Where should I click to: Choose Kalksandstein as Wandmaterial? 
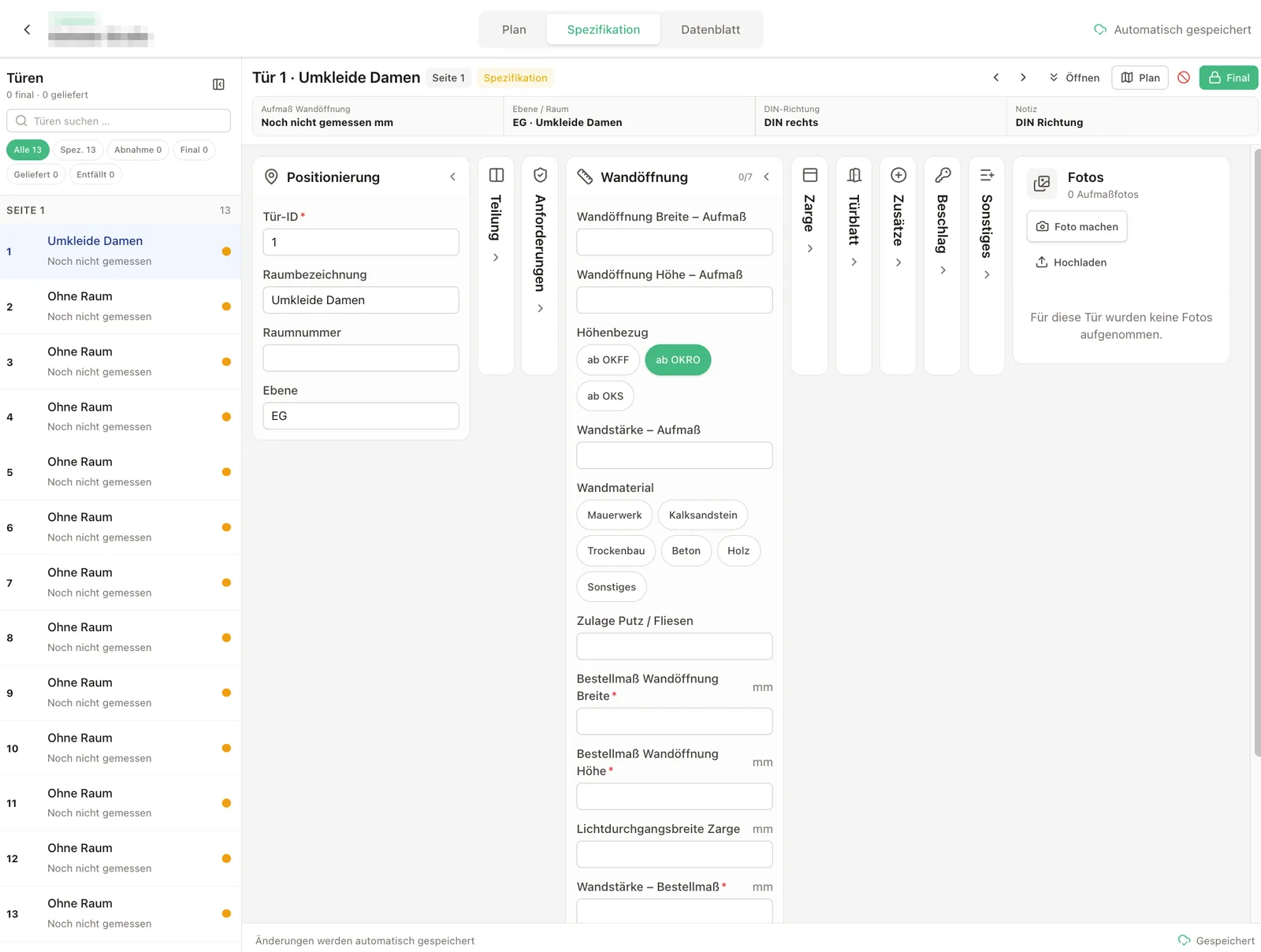click(703, 515)
